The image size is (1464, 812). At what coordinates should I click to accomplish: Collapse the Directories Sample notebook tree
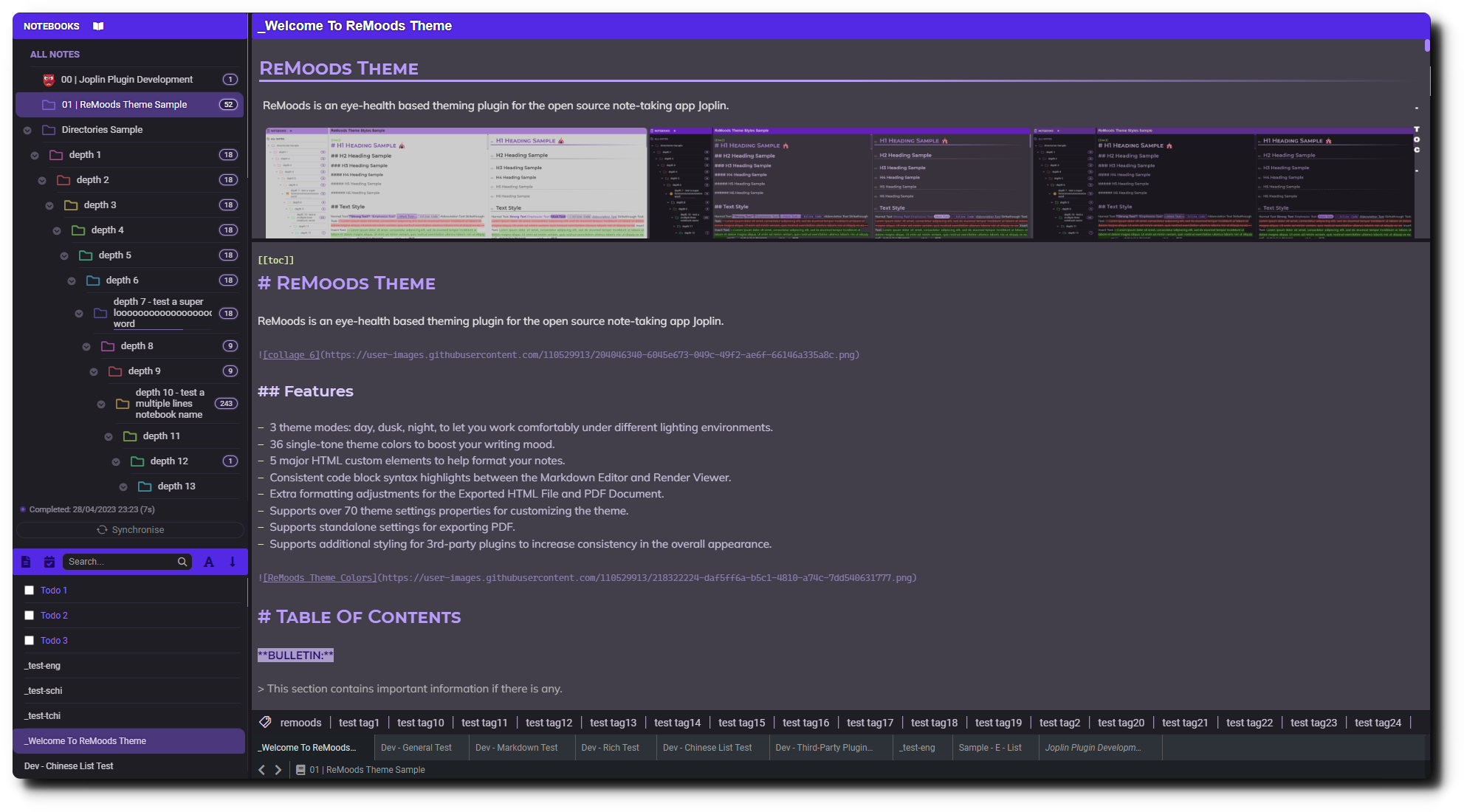click(27, 131)
